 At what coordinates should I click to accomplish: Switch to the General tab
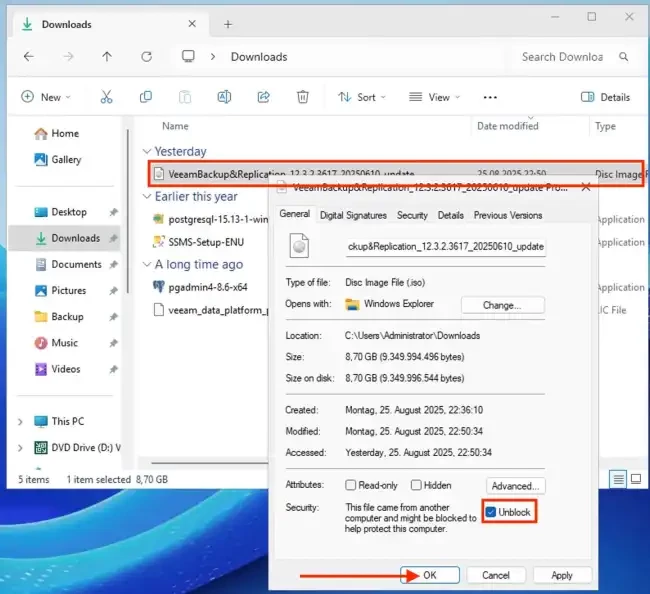295,214
